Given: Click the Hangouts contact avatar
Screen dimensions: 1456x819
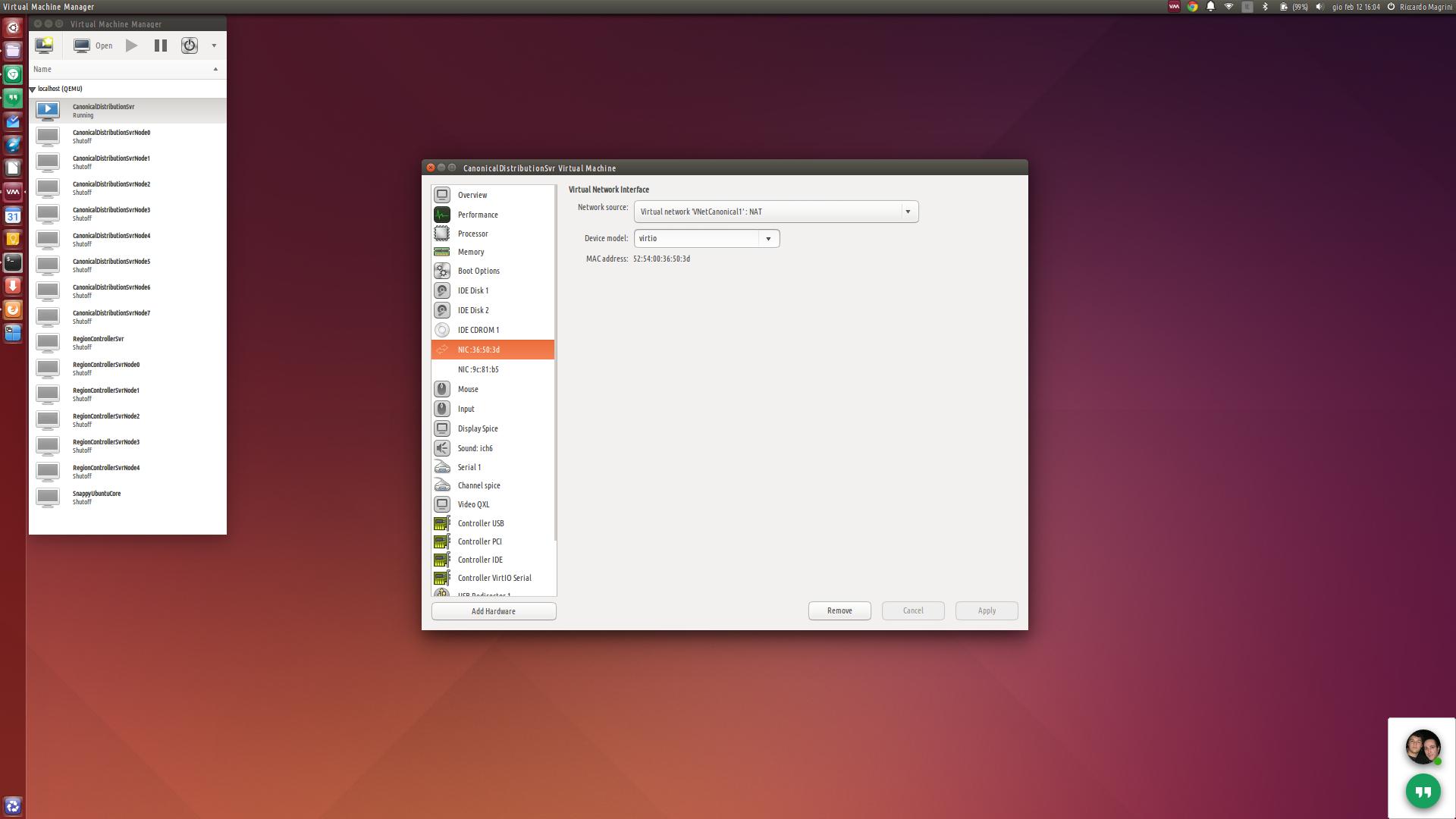Looking at the screenshot, I should [1423, 747].
